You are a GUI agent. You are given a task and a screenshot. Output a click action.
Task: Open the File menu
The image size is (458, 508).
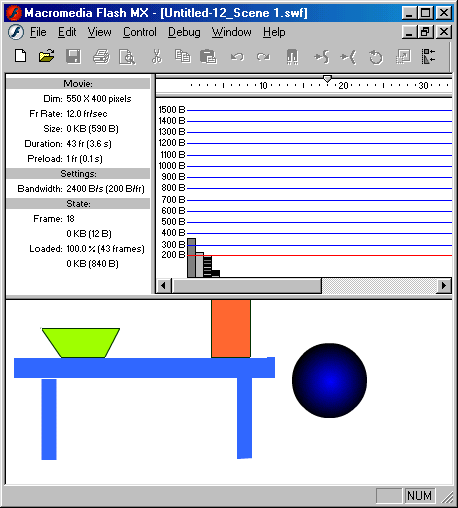point(38,32)
